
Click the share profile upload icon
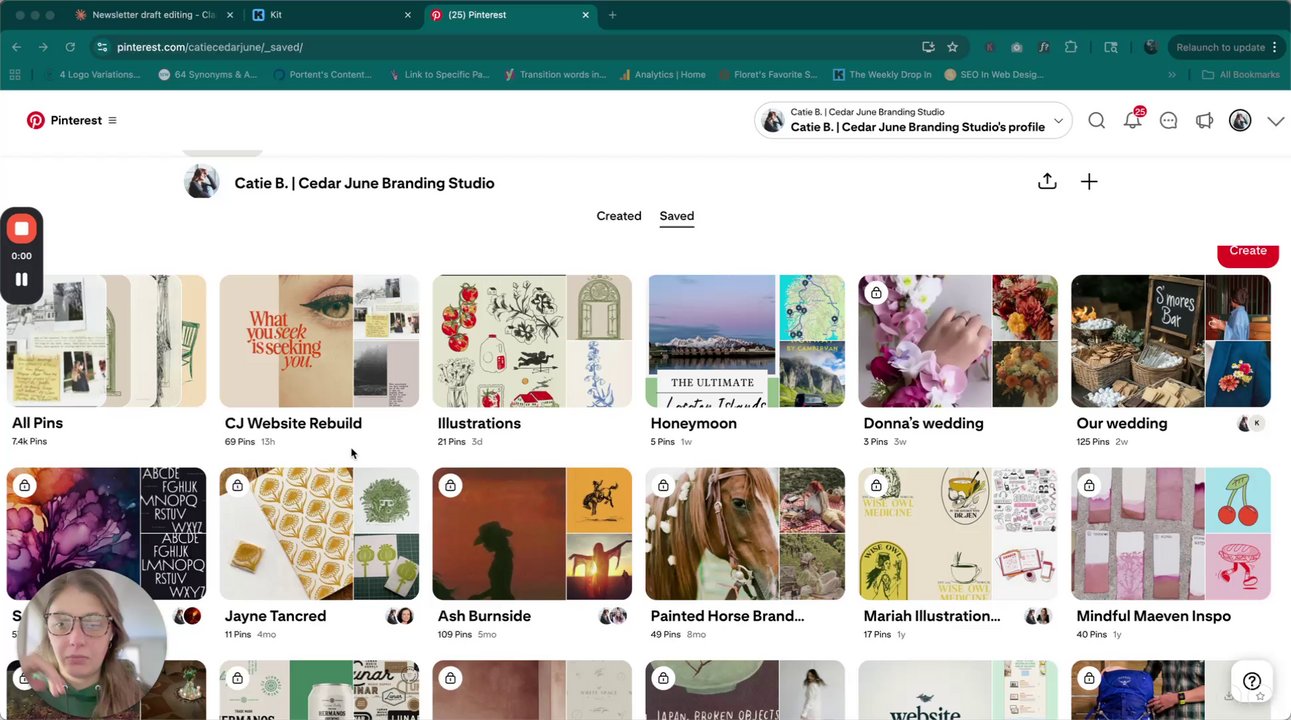pos(1047,181)
